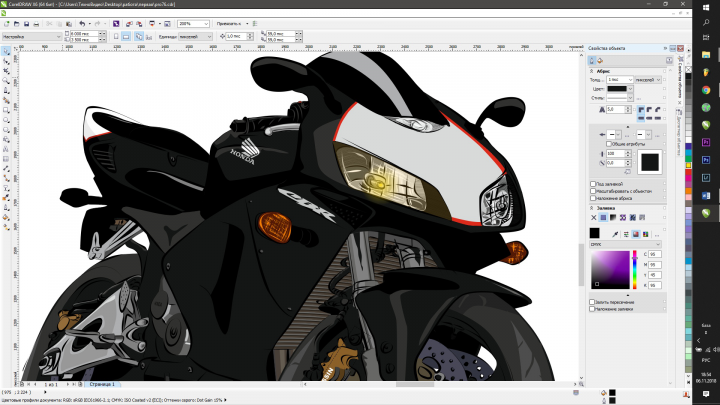Enable Масштабировать с объектом checkbox
Image resolution: width=720 pixels, height=405 pixels.
[593, 191]
